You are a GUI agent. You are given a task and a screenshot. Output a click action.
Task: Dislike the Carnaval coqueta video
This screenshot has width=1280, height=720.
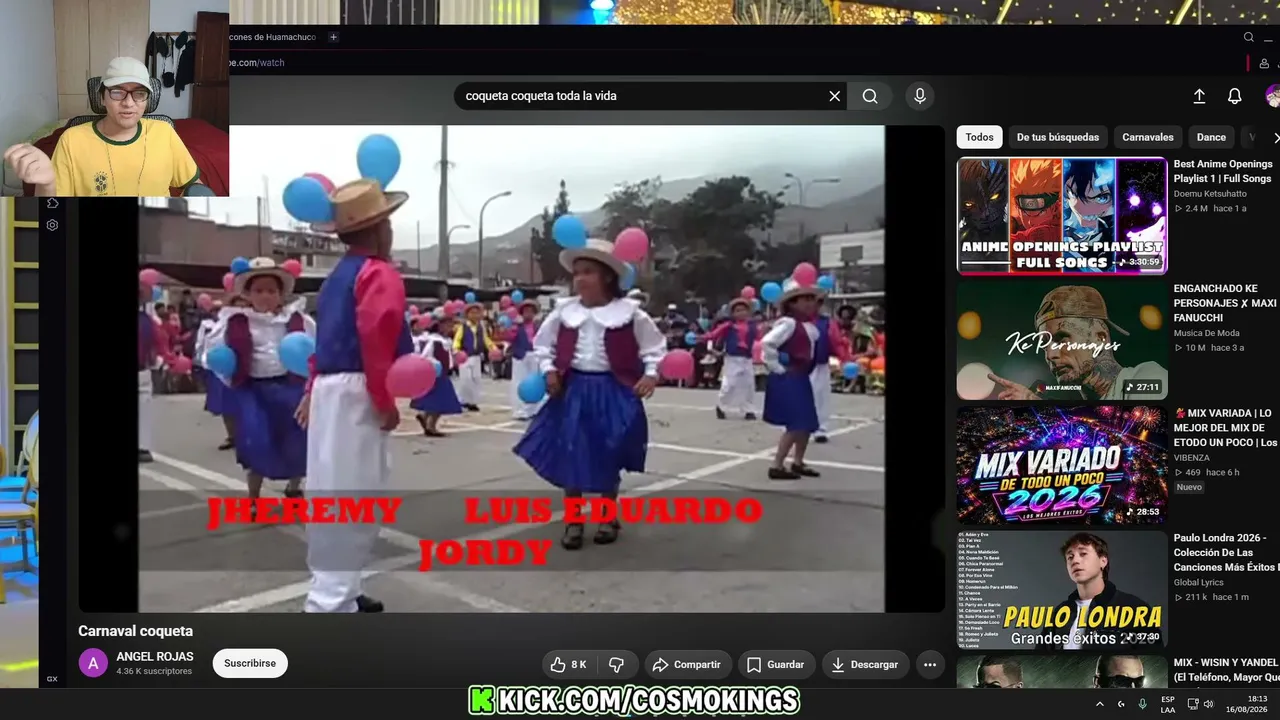(x=616, y=664)
